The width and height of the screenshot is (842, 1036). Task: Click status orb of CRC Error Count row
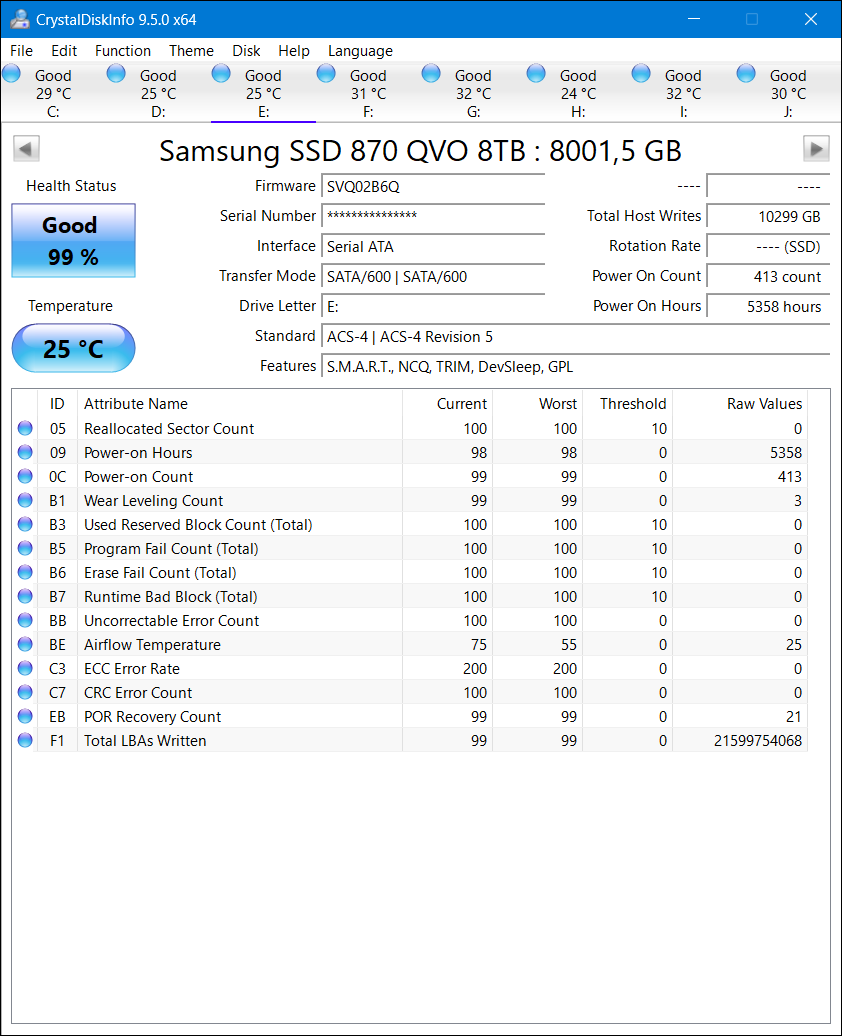(25, 692)
